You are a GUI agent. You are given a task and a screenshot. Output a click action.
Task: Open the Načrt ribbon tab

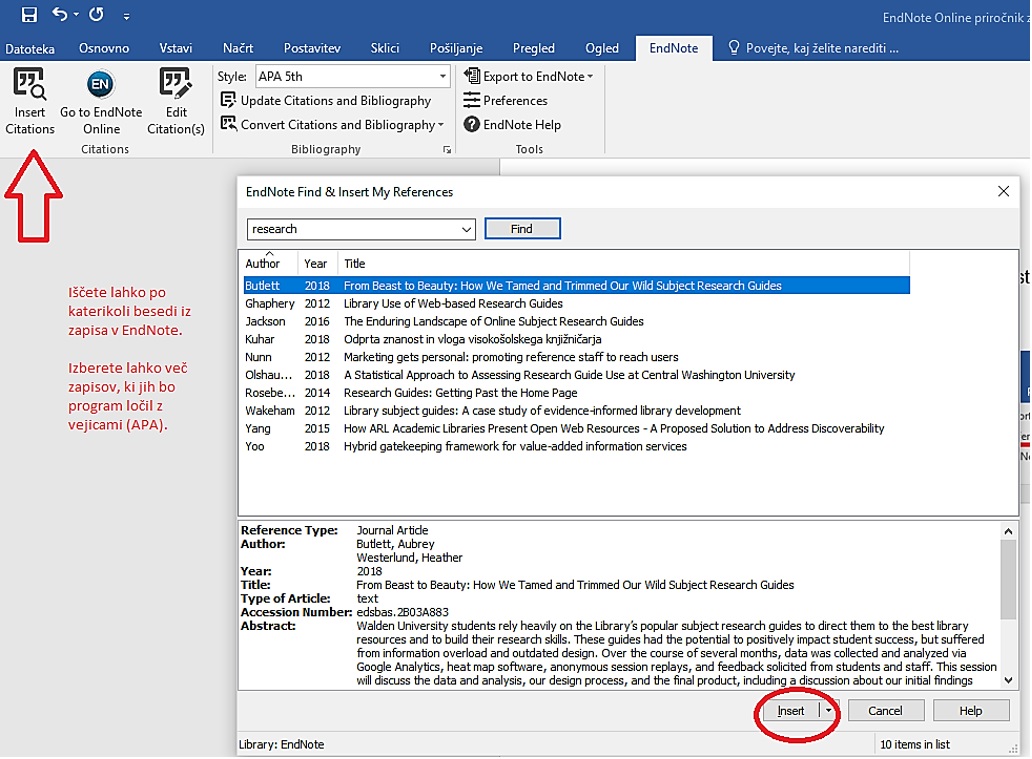[x=238, y=48]
